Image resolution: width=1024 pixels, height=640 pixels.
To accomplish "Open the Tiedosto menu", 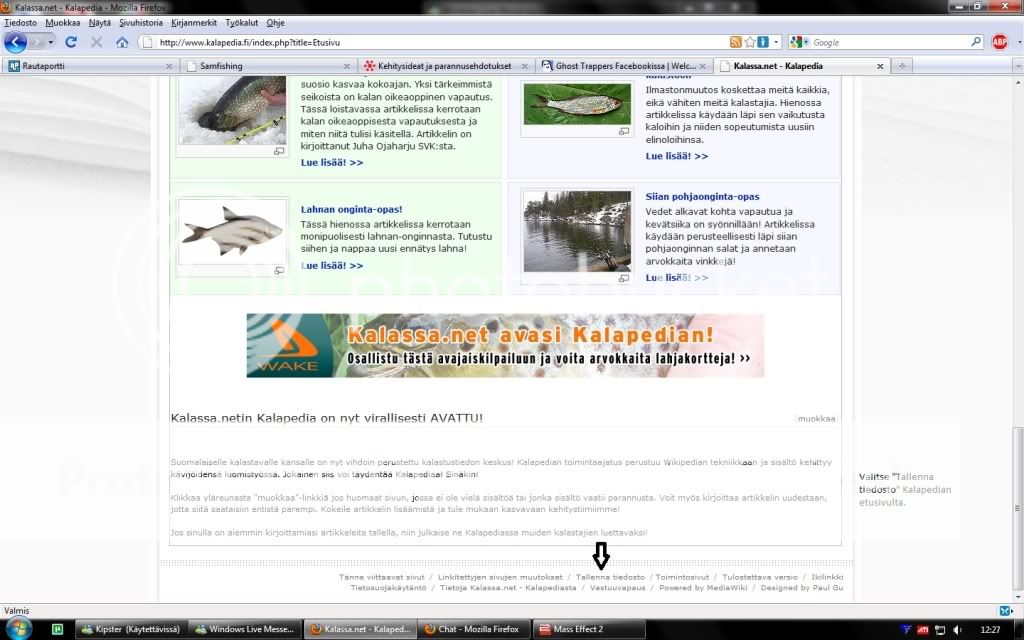I will (21, 22).
